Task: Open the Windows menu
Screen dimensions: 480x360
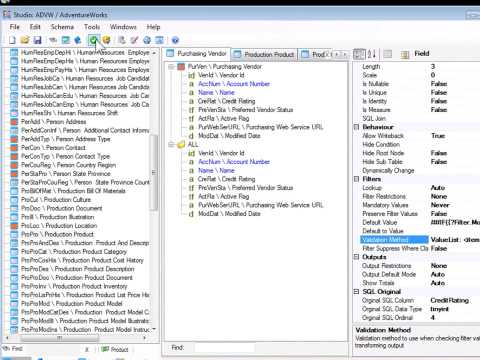Action: click(x=123, y=27)
